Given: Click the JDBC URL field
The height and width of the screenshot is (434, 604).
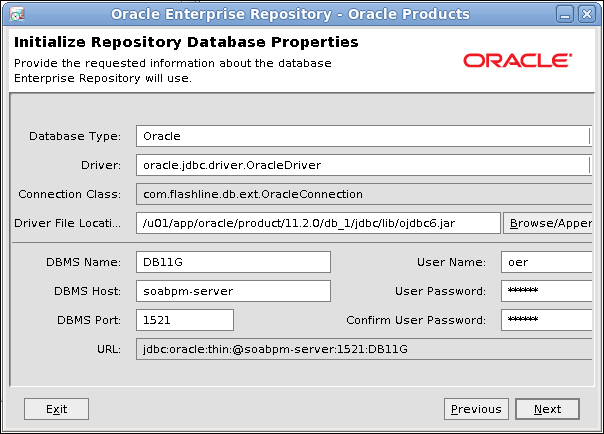Looking at the screenshot, I should click(x=364, y=349).
